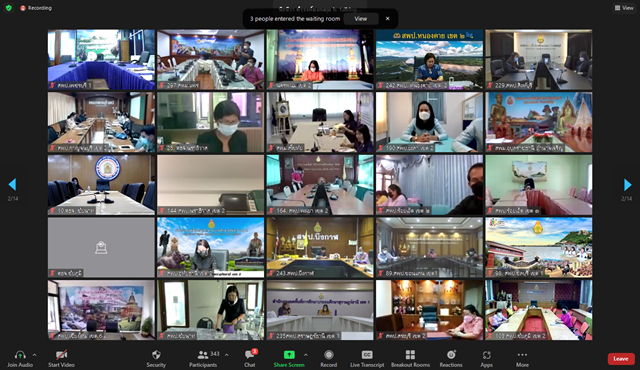Select the tile with golden Buddha statues backdrop

coord(539,122)
